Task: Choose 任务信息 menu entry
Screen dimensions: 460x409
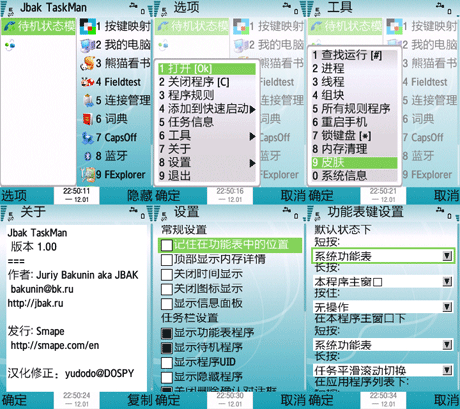Action: [x=207, y=122]
